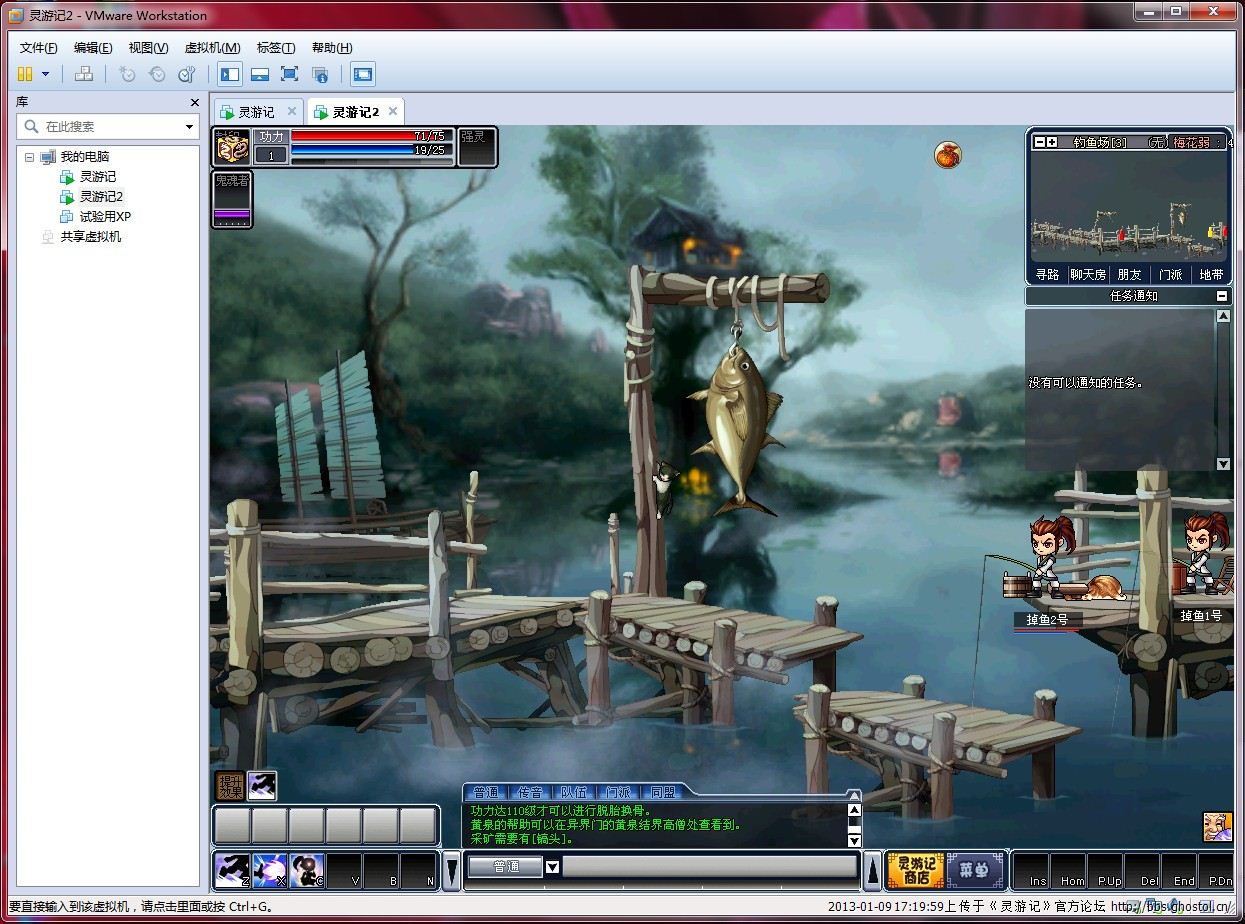Image resolution: width=1245 pixels, height=924 pixels.
Task: Click the blue burst skill in X slot
Action: 270,870
